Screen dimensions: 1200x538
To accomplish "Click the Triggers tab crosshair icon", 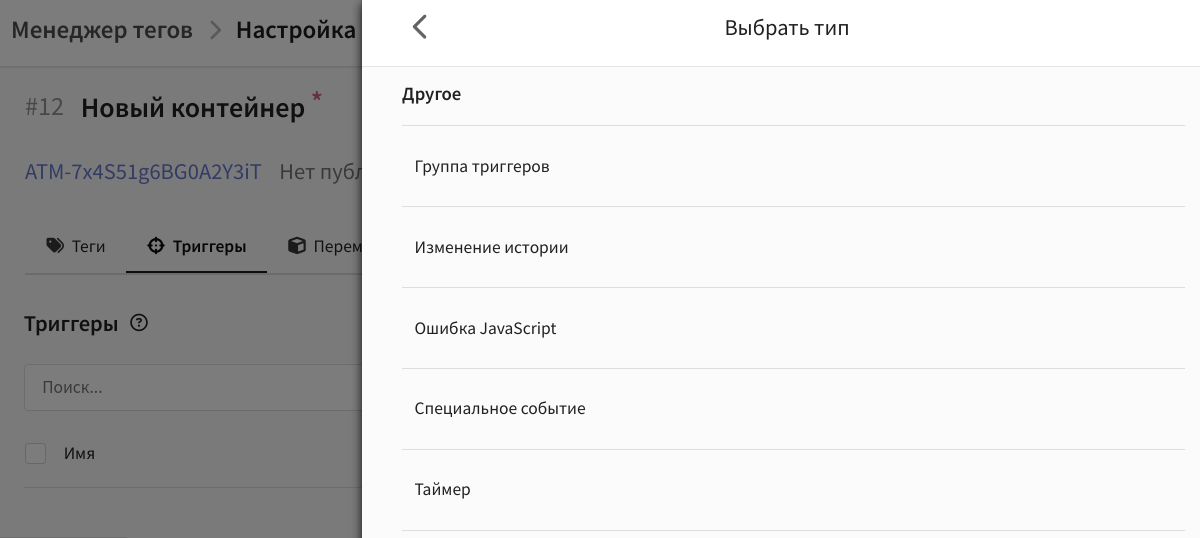I will (x=155, y=245).
